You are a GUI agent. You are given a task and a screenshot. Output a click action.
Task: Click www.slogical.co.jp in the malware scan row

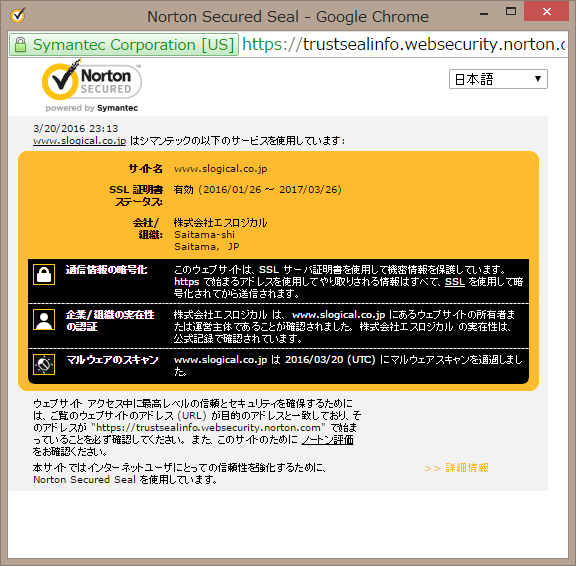pos(220,360)
